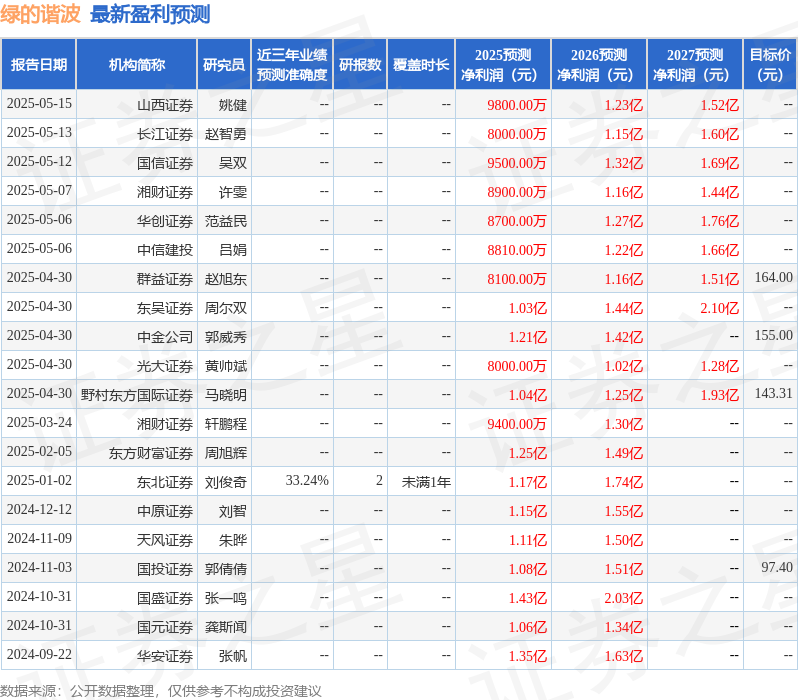
Task: Click the date 2025-05-15
Action: click(x=39, y=104)
